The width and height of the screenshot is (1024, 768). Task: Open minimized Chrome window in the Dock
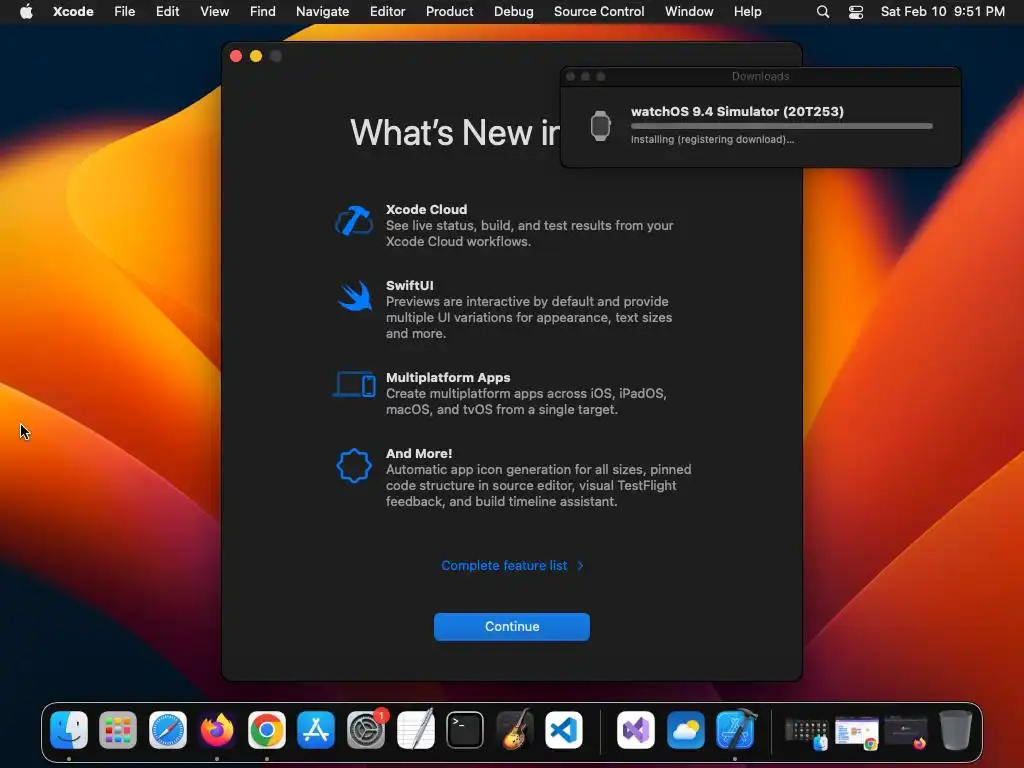pyautogui.click(x=856, y=733)
